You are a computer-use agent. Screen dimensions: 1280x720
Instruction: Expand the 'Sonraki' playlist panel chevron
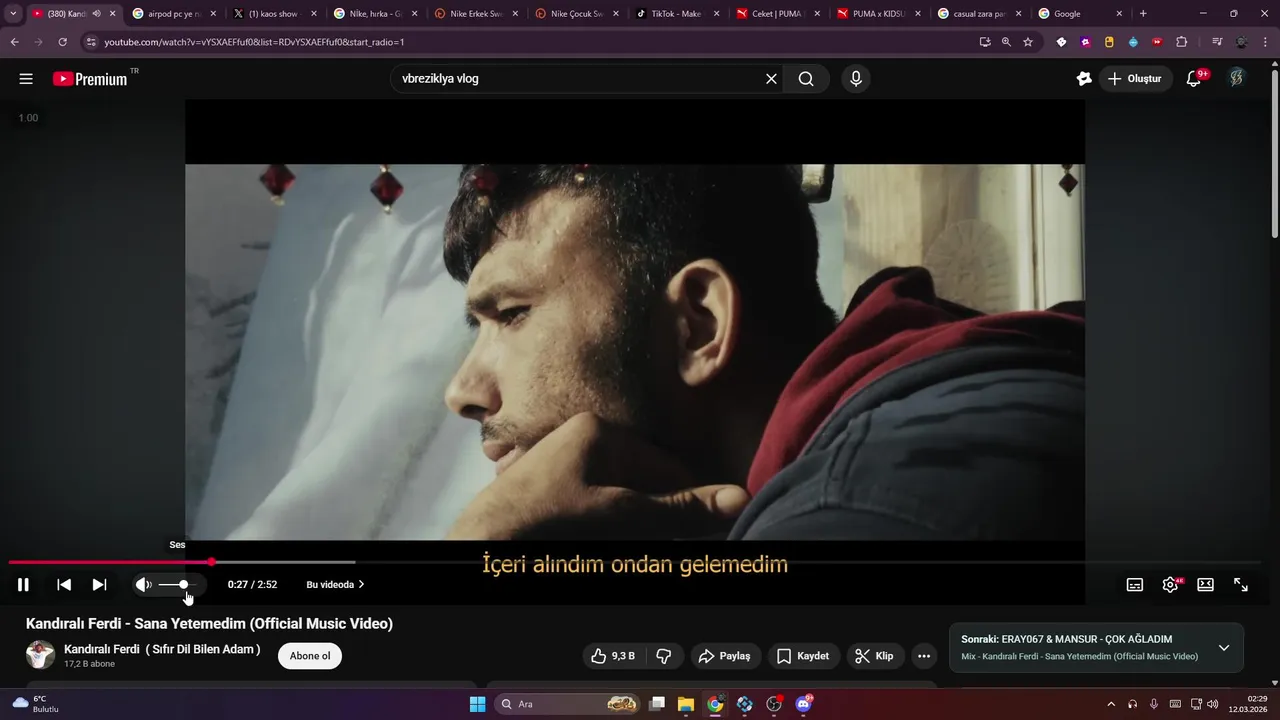[x=1223, y=648]
